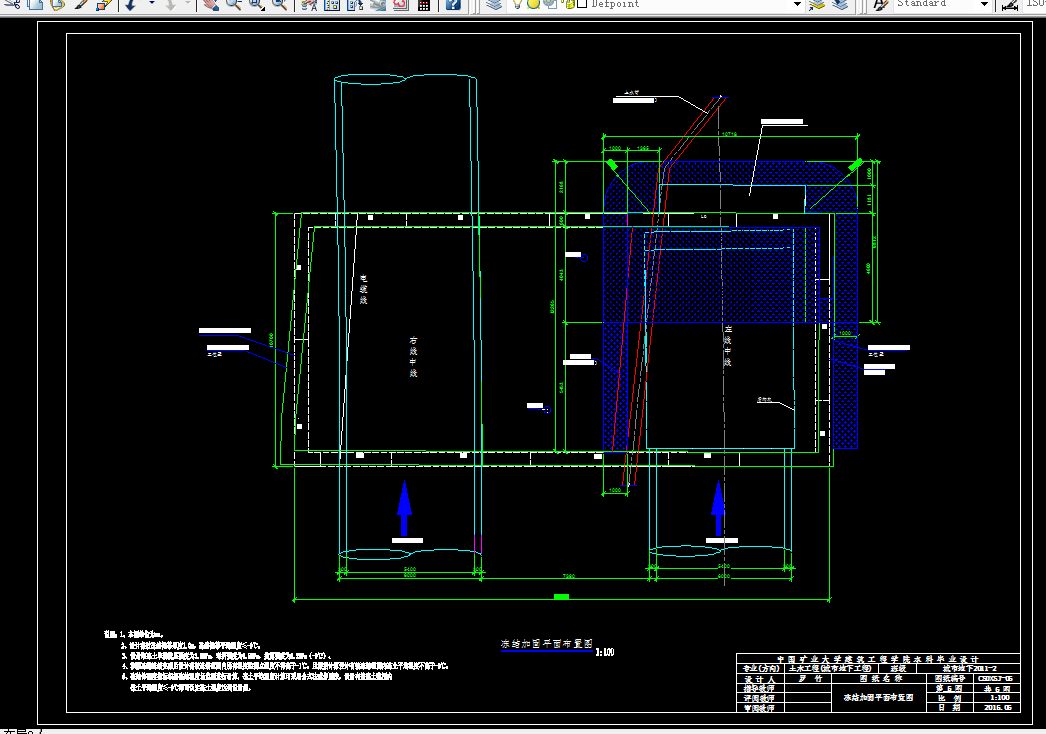
Task: Open the Block Editor tool
Action: pos(103,4)
